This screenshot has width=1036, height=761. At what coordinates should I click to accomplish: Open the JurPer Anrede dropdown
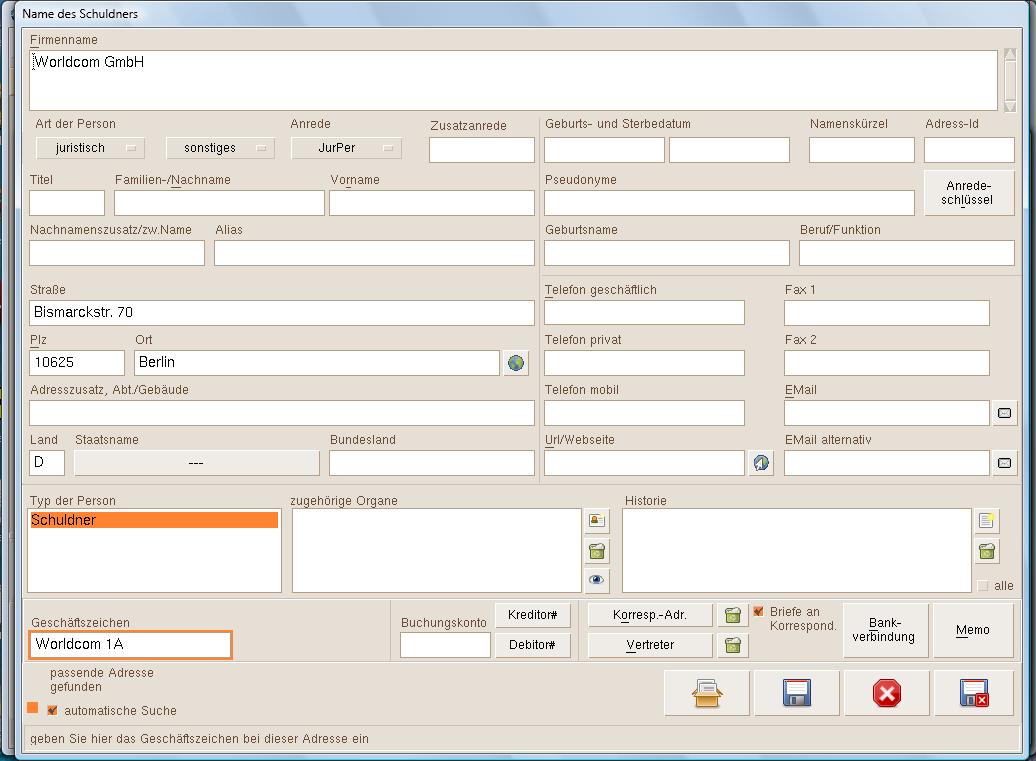346,148
